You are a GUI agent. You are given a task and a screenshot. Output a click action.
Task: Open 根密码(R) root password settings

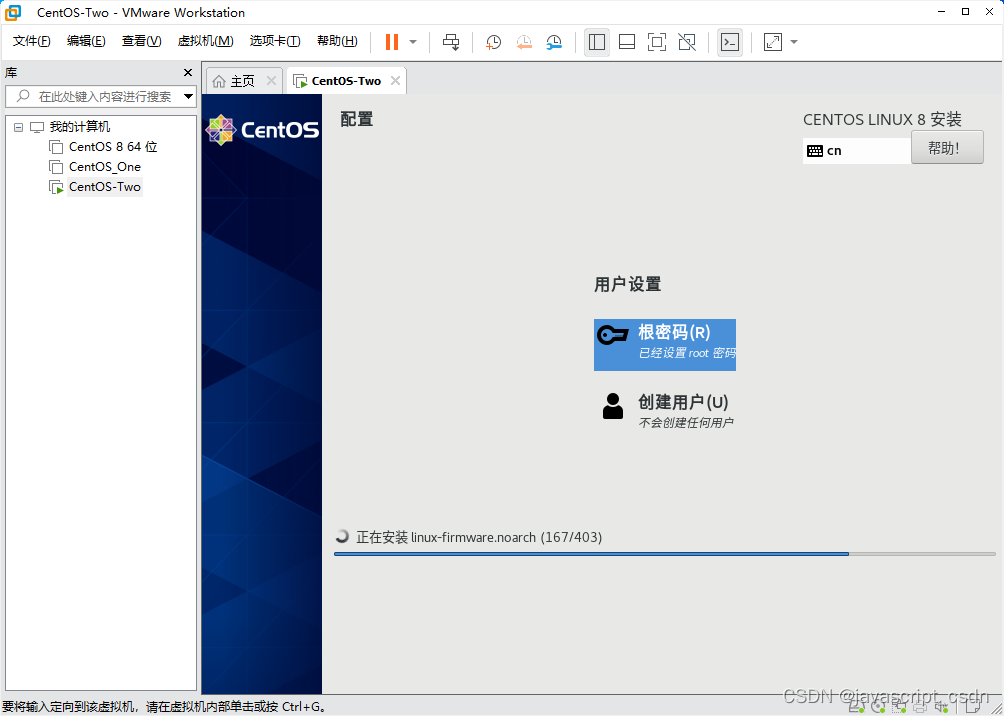click(665, 345)
